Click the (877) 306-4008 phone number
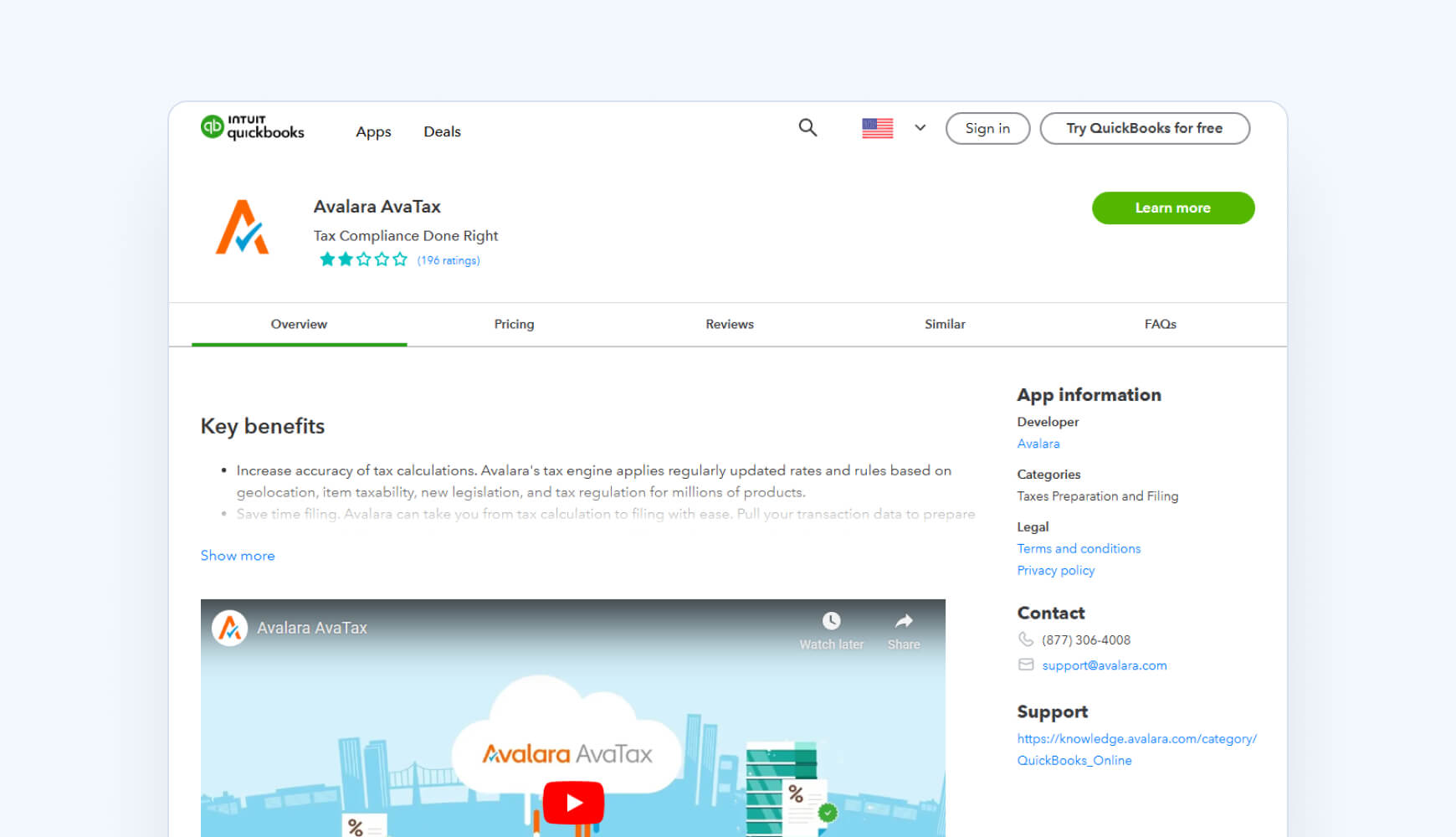 coord(1085,640)
